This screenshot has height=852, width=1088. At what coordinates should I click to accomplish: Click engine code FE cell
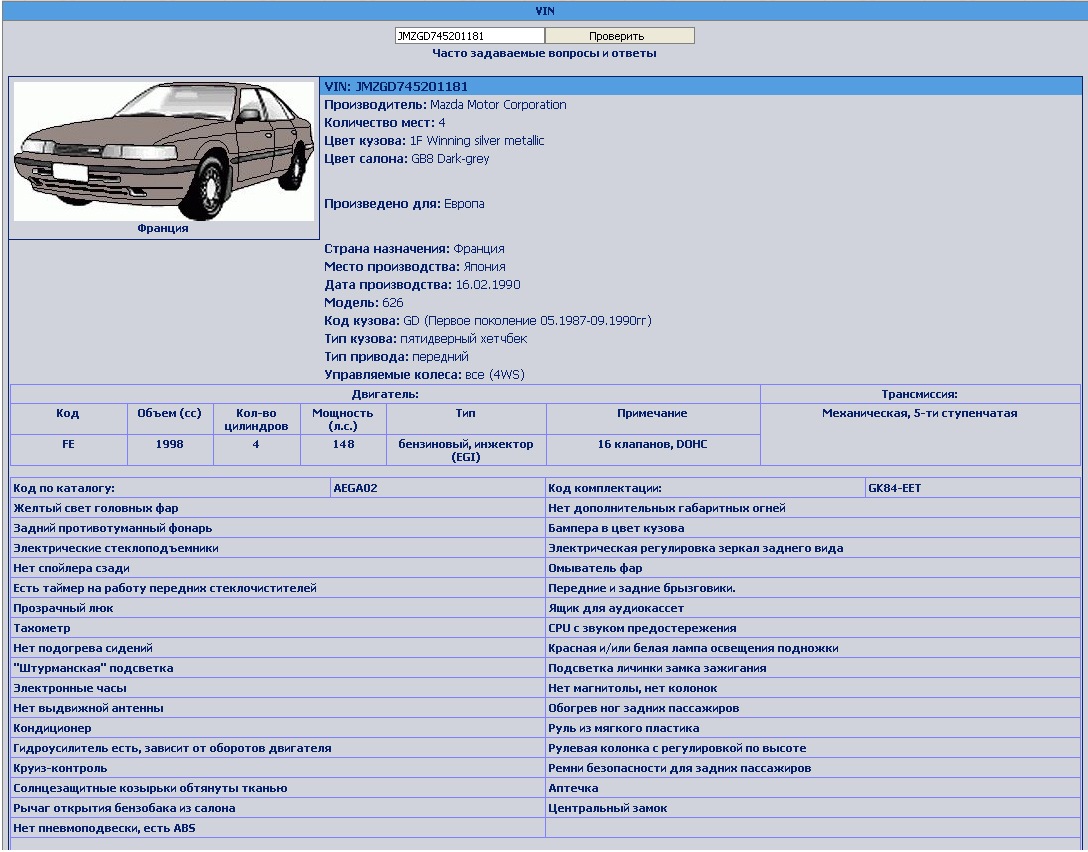[68, 450]
